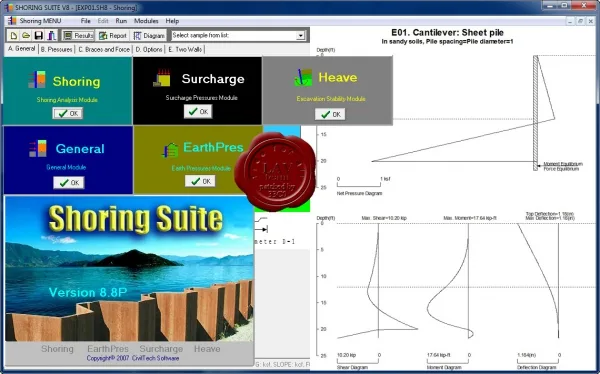Open the Run menu

121,21
